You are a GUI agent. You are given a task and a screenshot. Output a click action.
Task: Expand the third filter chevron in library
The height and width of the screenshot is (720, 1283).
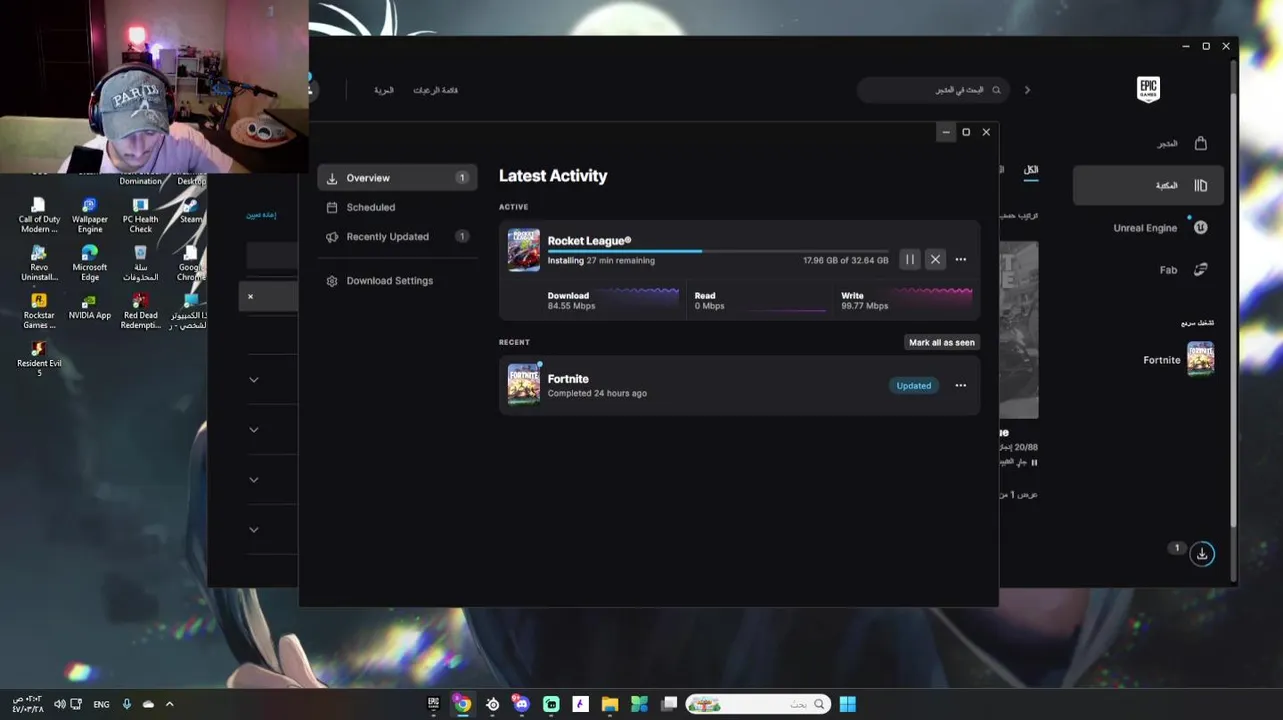[254, 480]
